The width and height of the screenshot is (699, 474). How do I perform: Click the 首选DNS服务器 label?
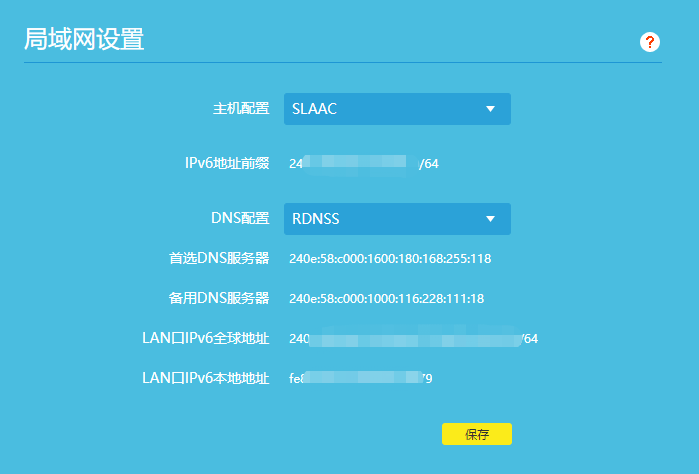click(x=219, y=258)
